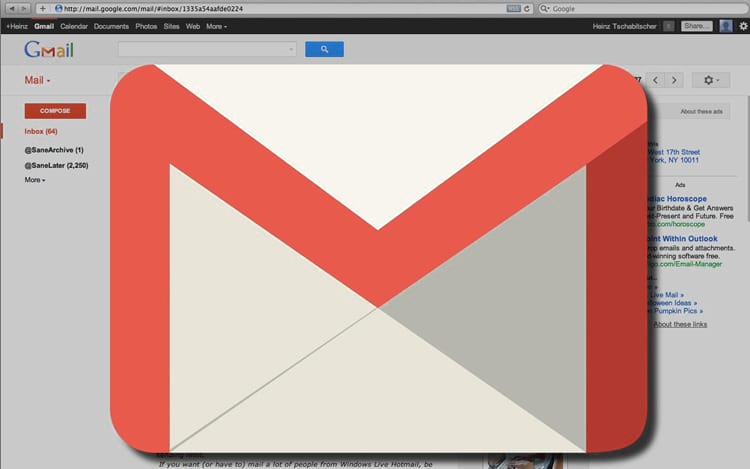The height and width of the screenshot is (469, 750).
Task: Open the +Heinz profile link
Action: pyautogui.click(x=17, y=26)
